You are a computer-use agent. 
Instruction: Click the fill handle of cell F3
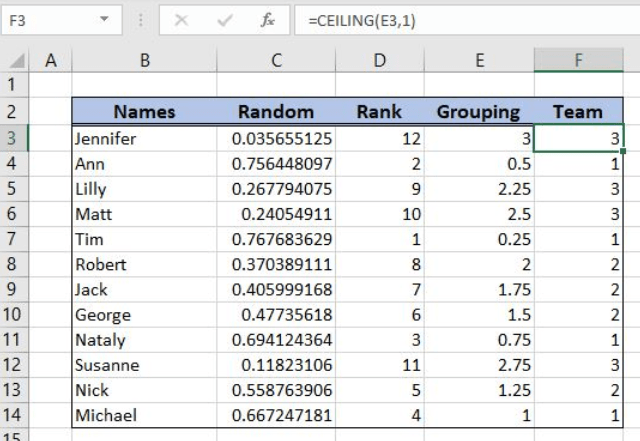623,151
